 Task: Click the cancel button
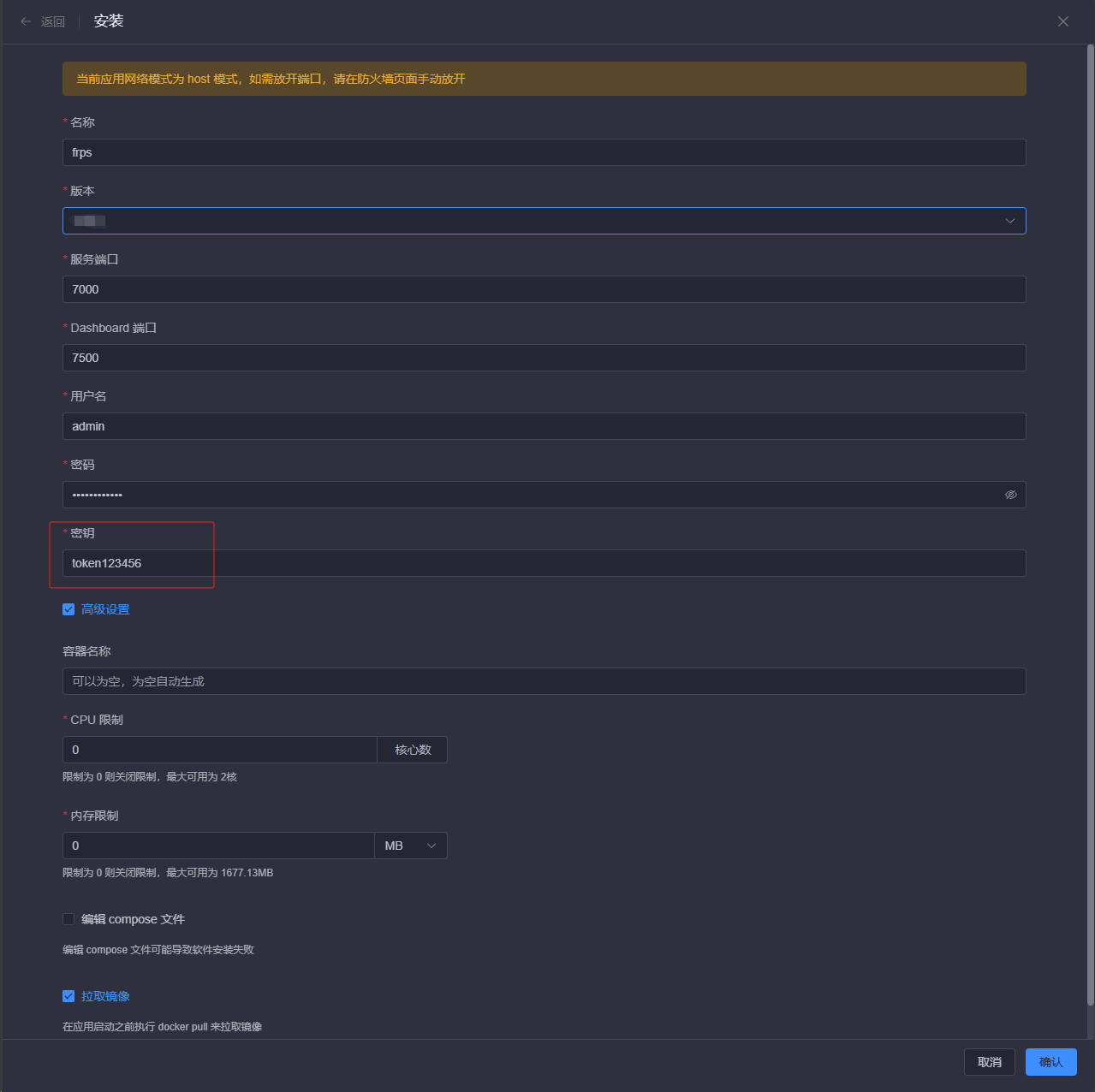click(x=989, y=1062)
